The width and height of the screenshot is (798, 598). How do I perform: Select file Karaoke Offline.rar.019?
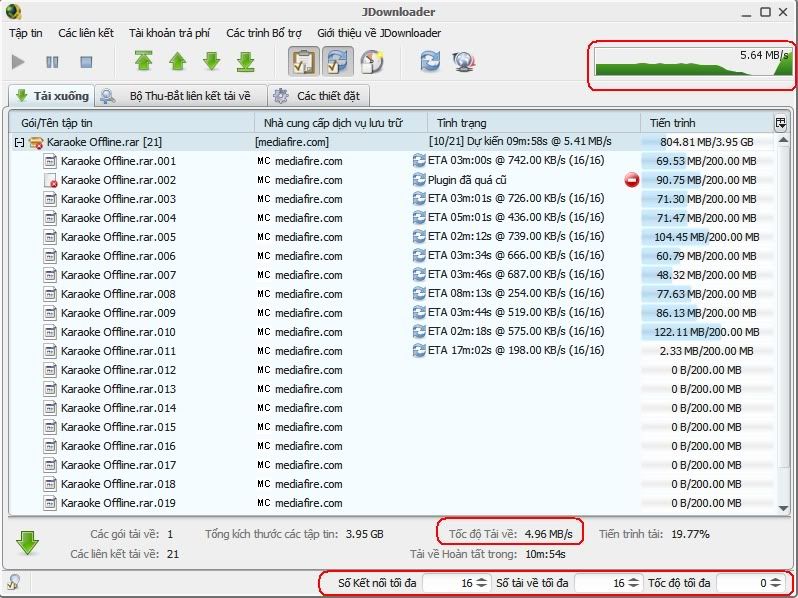pos(118,503)
